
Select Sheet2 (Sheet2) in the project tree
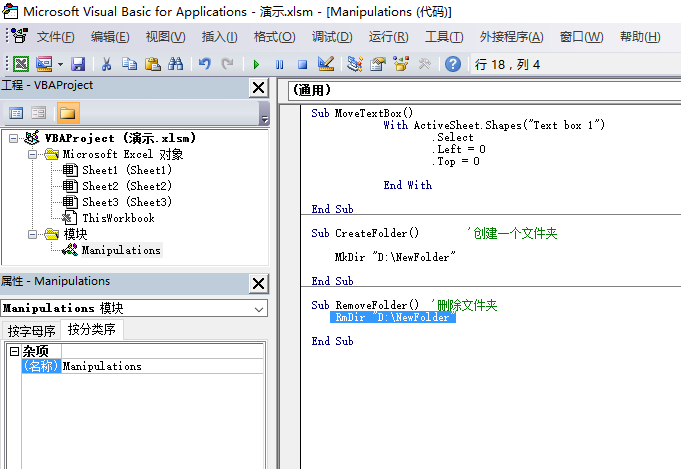point(127,186)
